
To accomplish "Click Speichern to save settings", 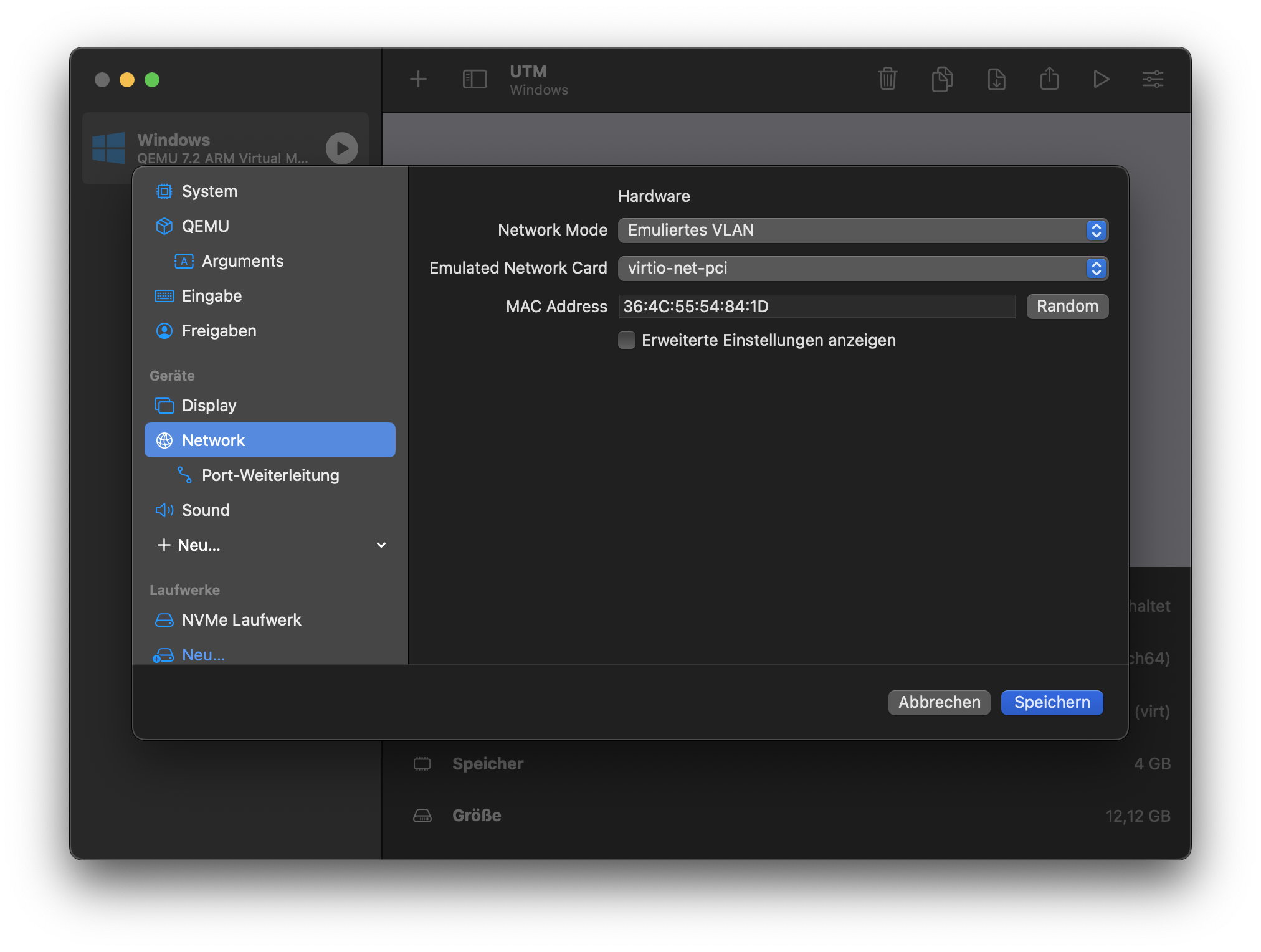I will (1052, 703).
